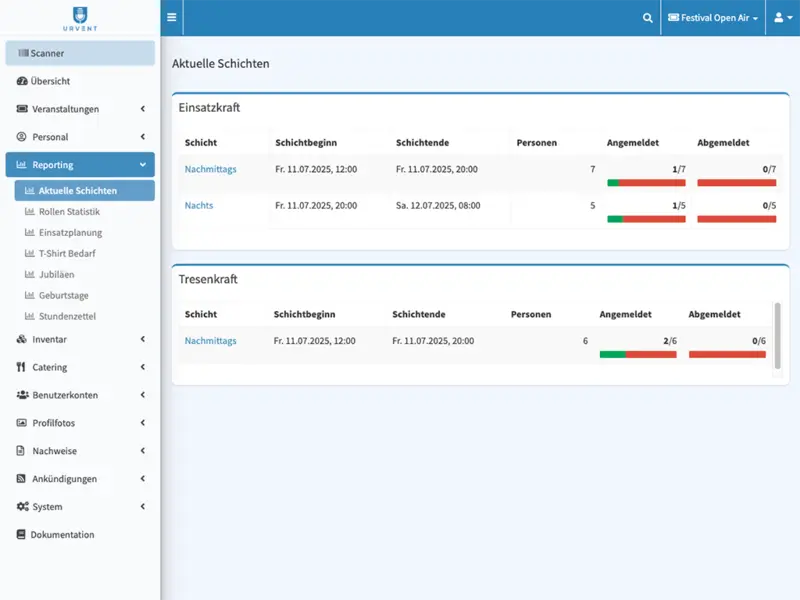Click the Stundenzettel chart icon
The height and width of the screenshot is (600, 800).
pos(30,316)
